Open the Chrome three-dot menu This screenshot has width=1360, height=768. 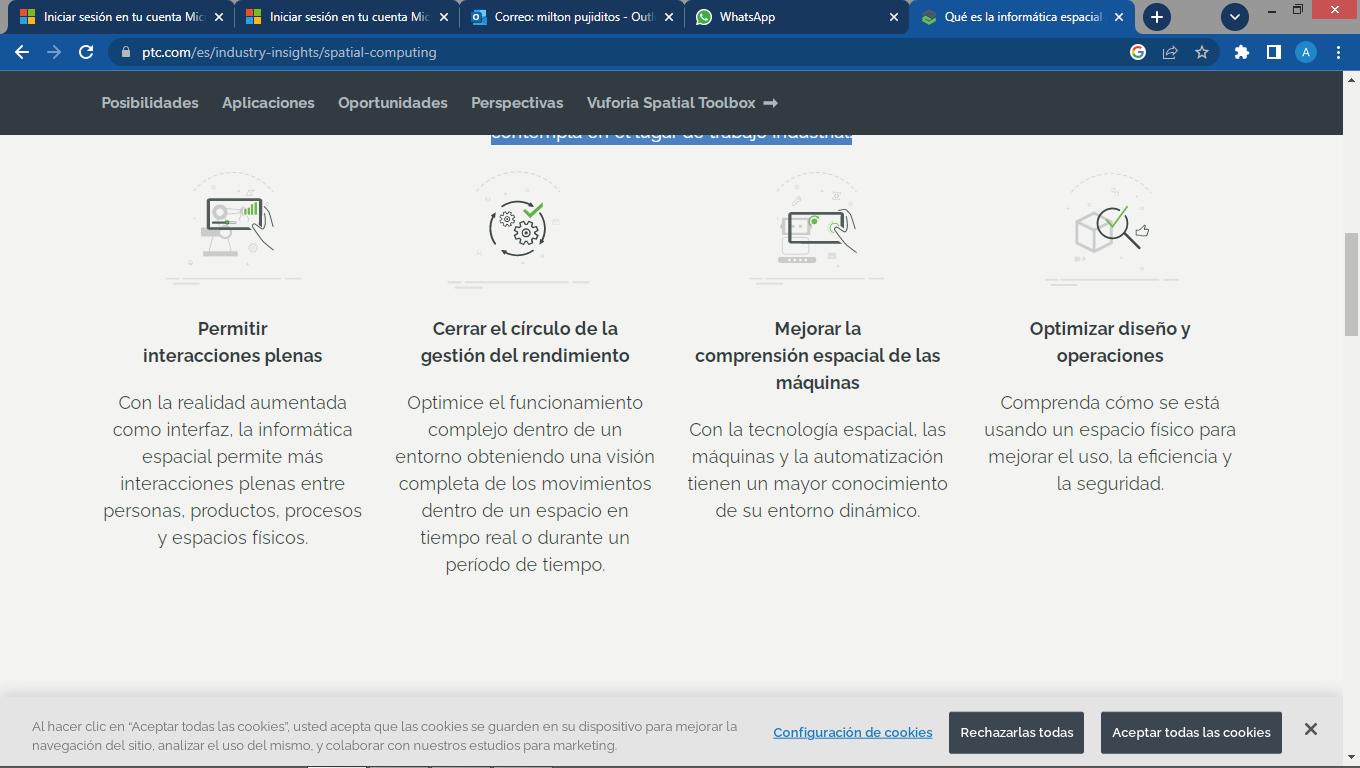coord(1338,52)
